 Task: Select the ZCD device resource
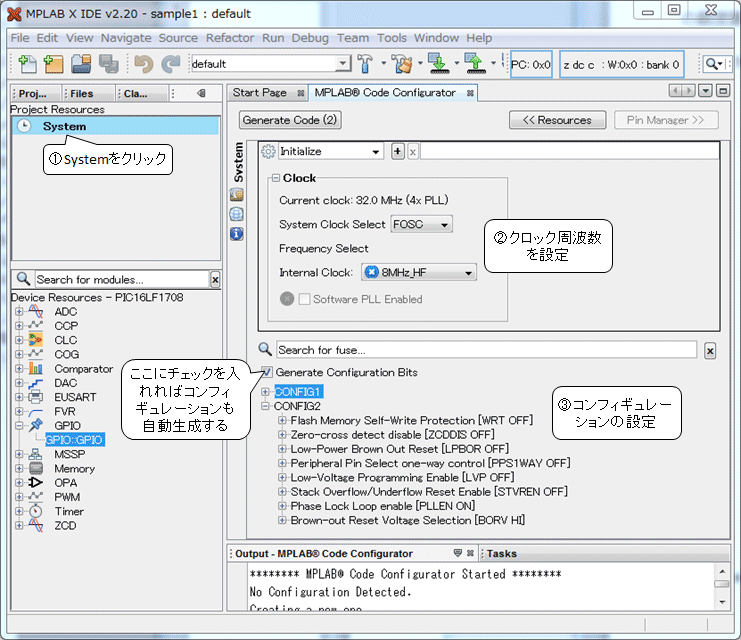click(x=65, y=525)
